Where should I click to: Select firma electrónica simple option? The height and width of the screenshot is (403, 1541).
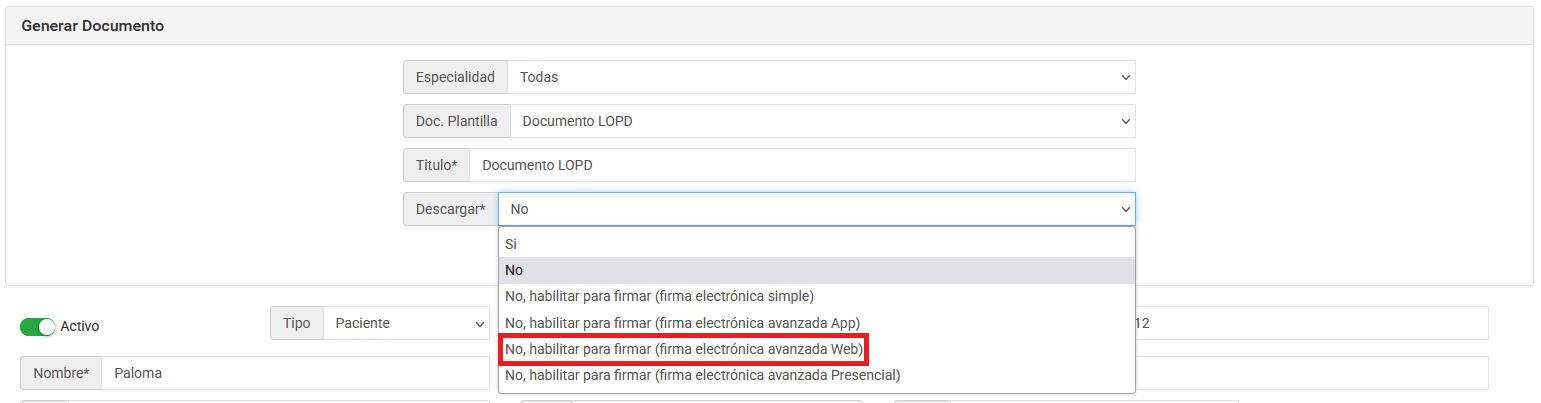pyautogui.click(x=817, y=296)
